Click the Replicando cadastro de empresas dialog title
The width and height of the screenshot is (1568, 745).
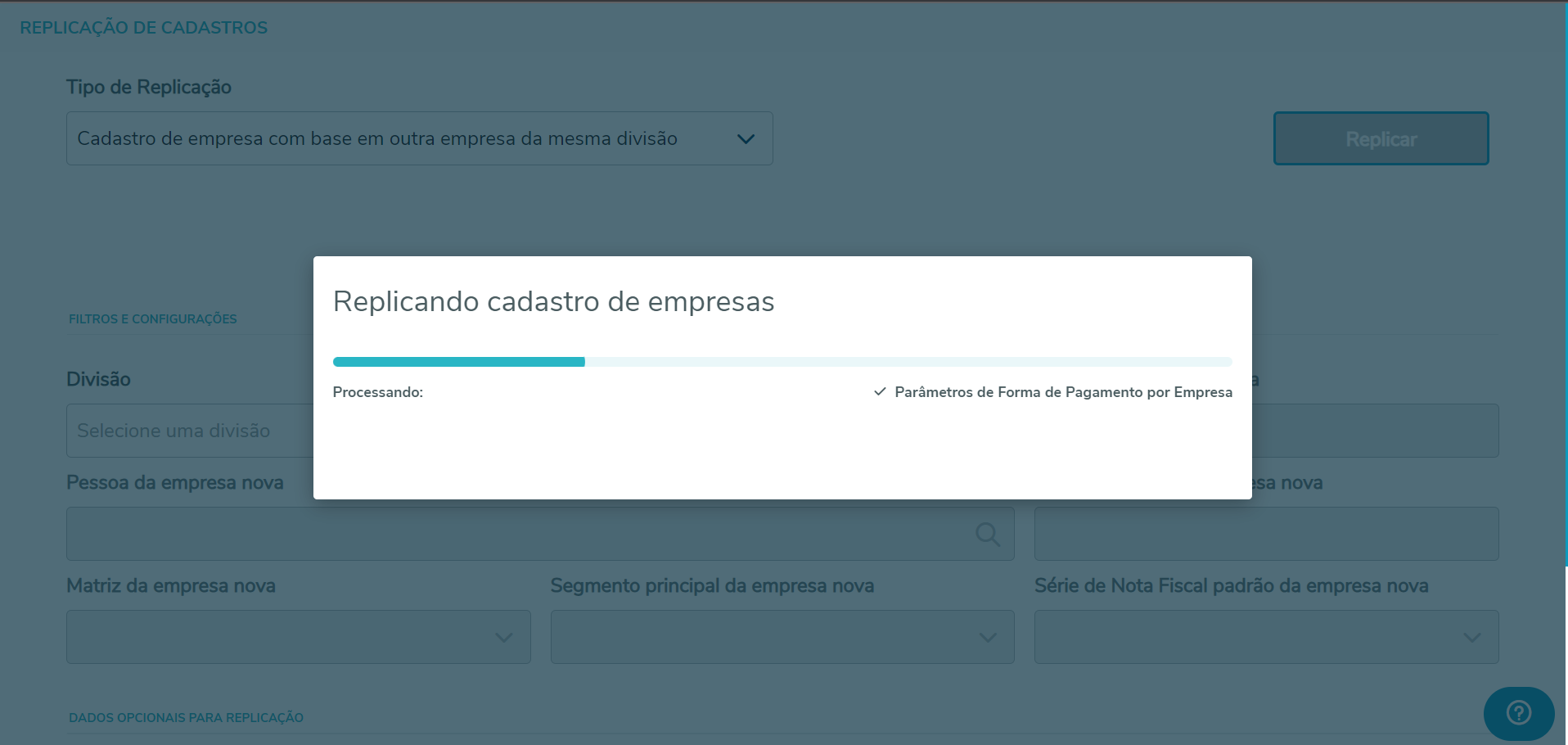[553, 302]
